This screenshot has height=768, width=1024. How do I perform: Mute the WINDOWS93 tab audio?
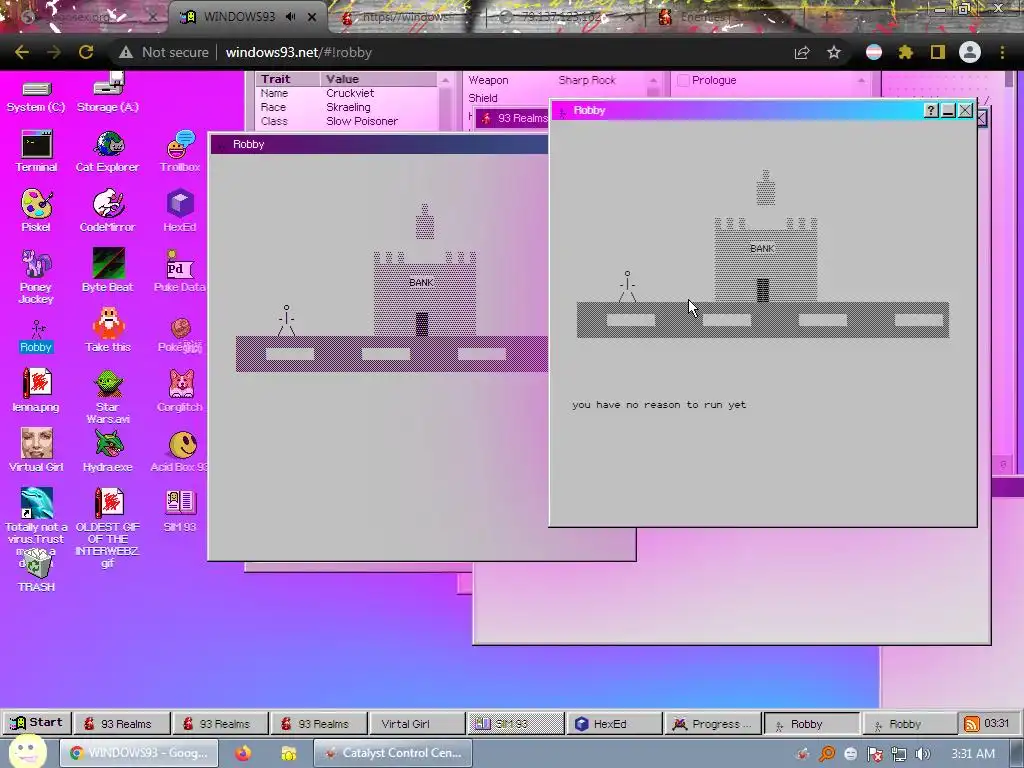pos(291,17)
